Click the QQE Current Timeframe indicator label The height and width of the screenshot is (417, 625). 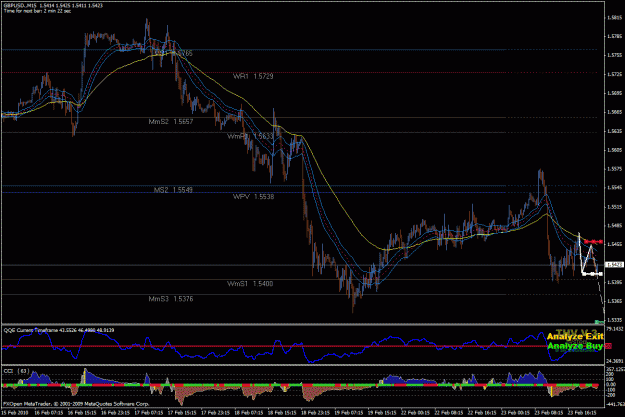coord(59,330)
